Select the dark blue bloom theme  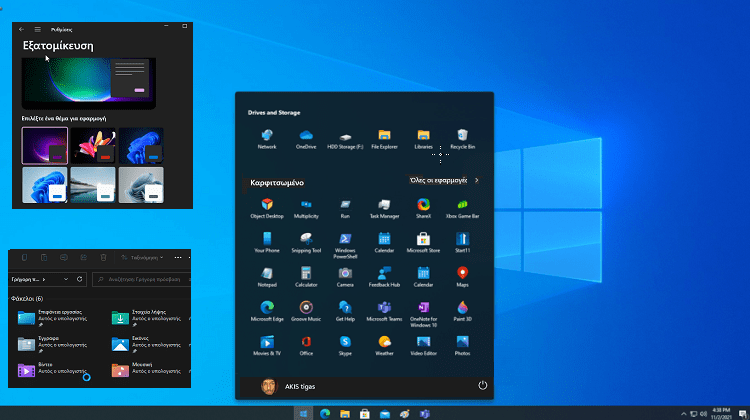pyautogui.click(x=141, y=145)
